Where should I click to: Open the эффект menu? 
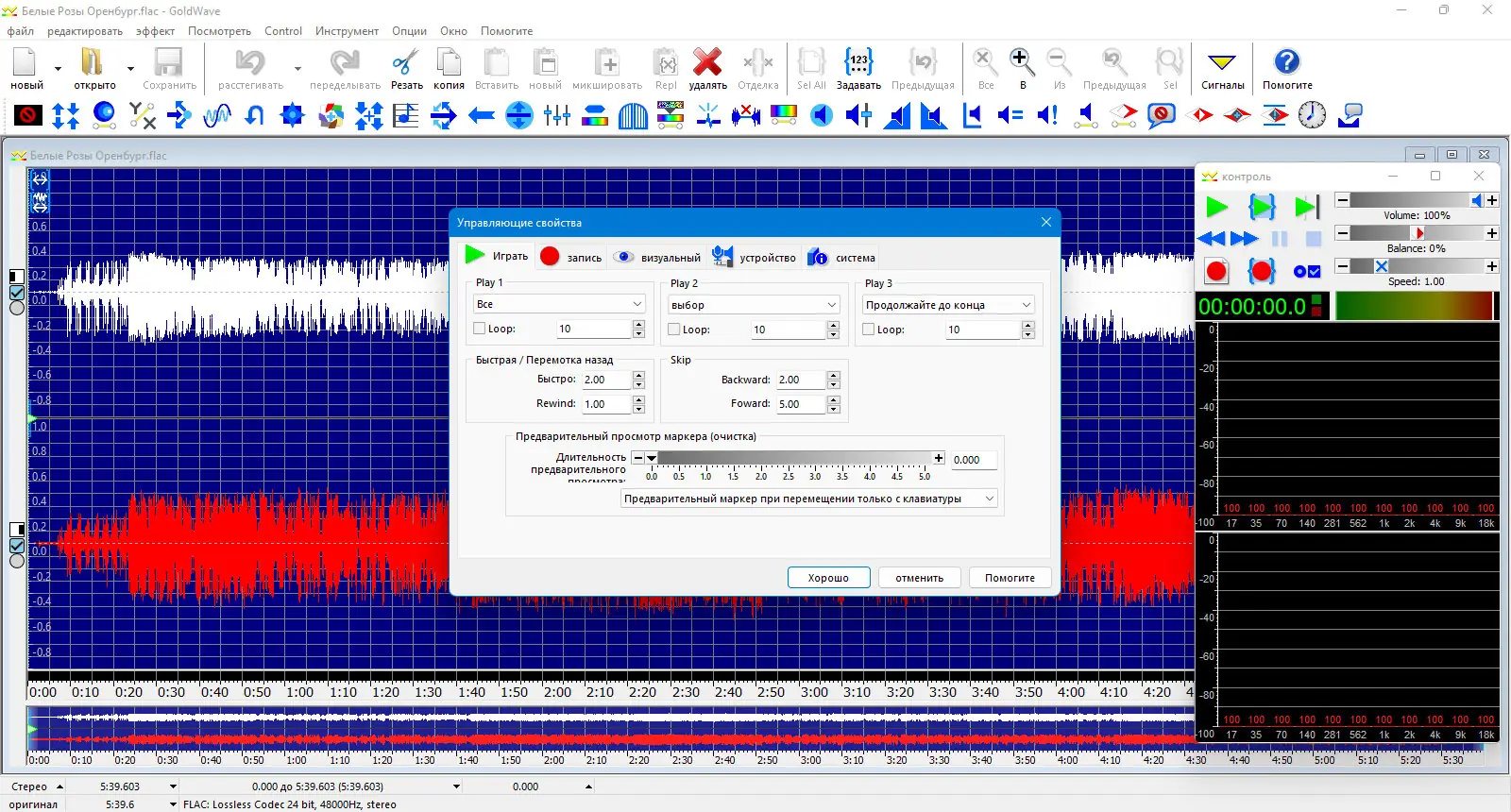coord(155,31)
